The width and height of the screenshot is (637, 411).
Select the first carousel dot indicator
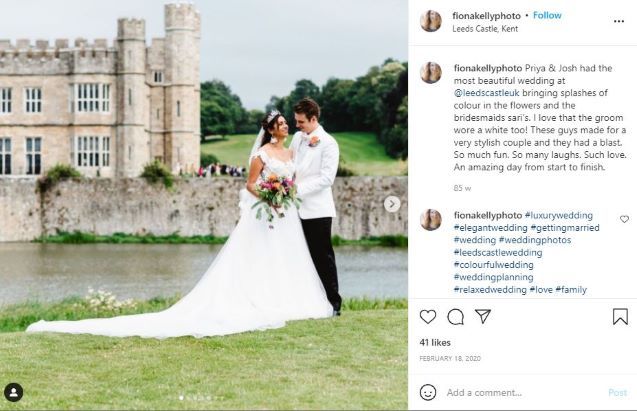(181, 398)
